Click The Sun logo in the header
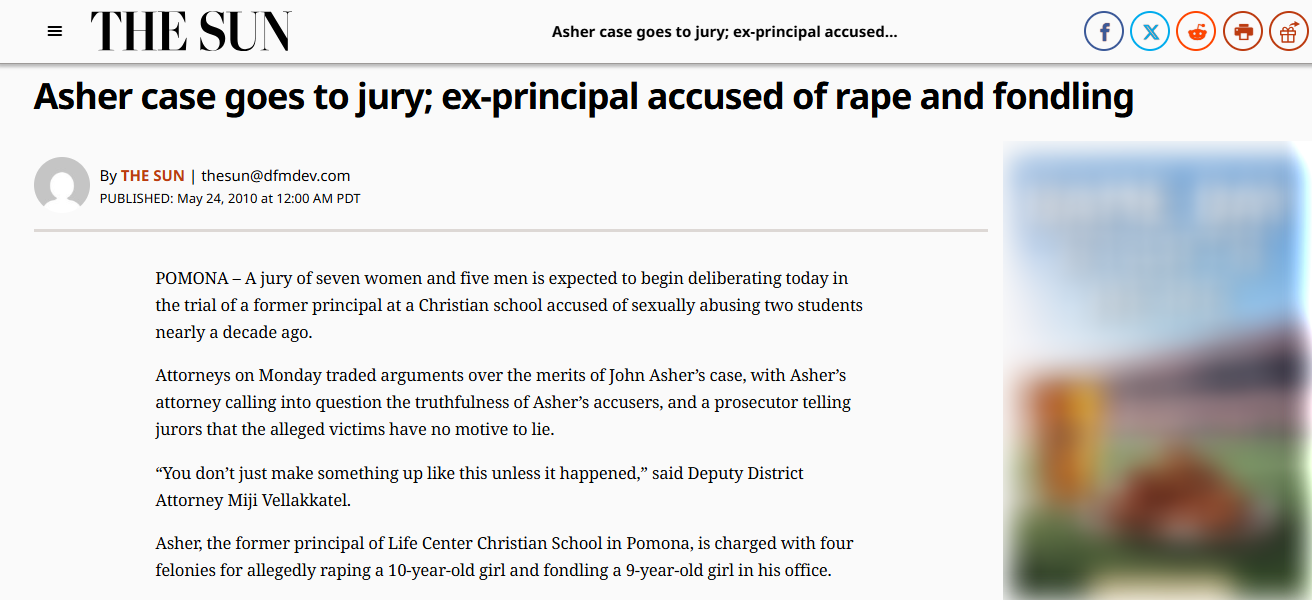The height and width of the screenshot is (600, 1312). click(x=191, y=32)
